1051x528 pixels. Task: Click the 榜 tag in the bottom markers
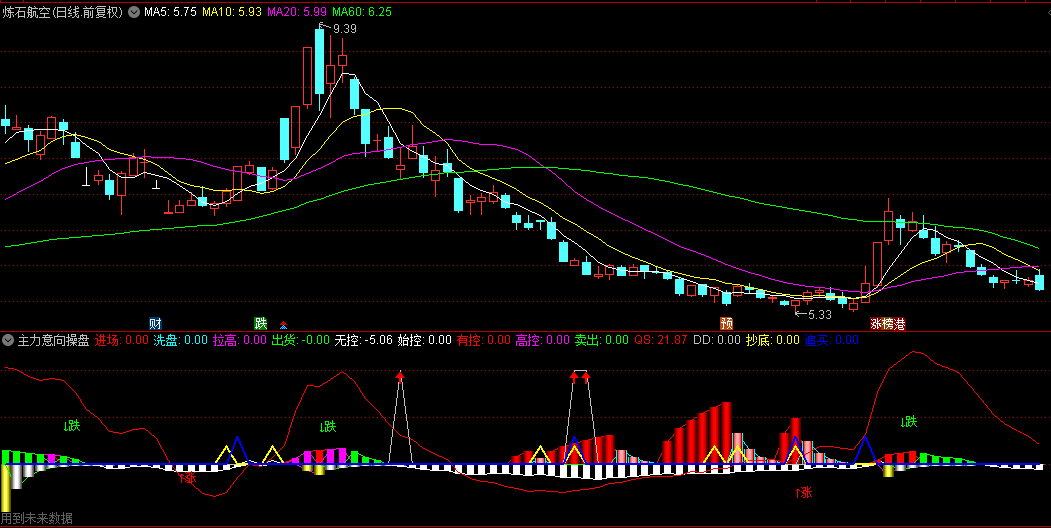click(x=888, y=324)
